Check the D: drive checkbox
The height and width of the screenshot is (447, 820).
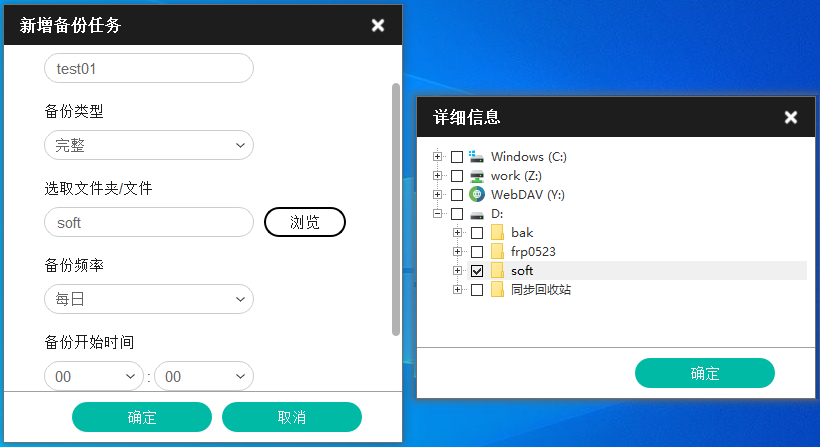click(x=457, y=214)
